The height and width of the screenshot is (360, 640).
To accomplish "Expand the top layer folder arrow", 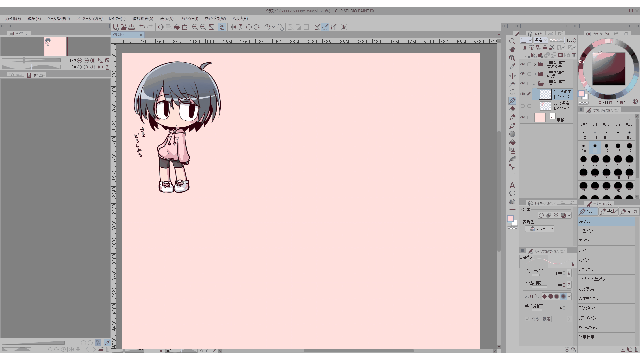I will click(x=535, y=64).
